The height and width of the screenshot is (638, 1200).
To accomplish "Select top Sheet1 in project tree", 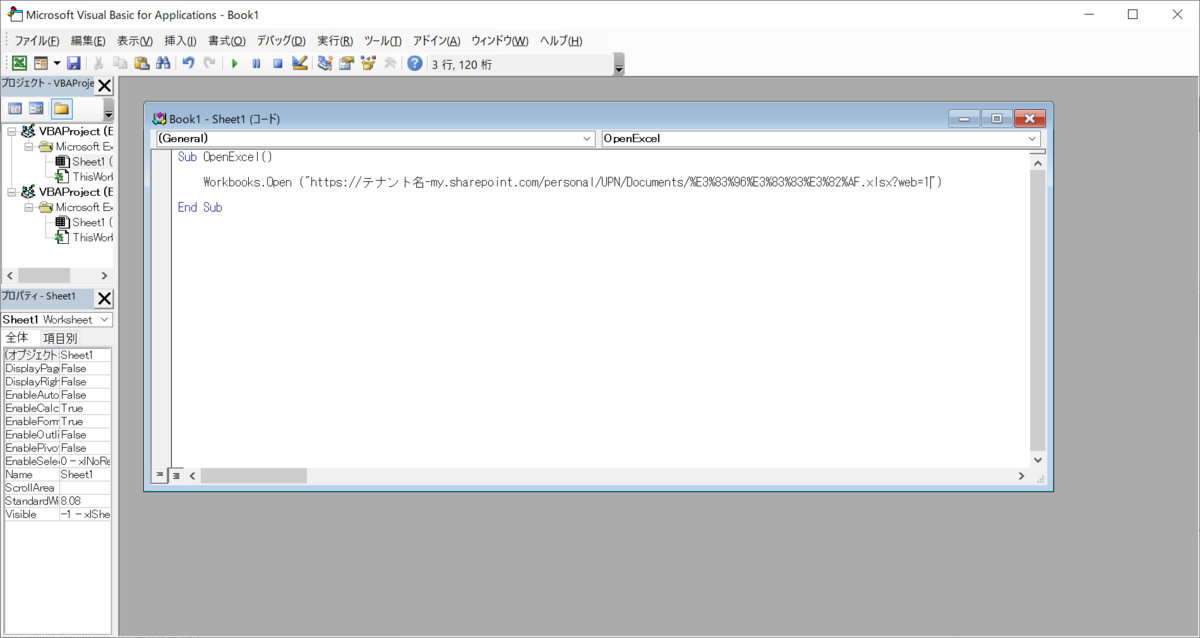I will [84, 161].
